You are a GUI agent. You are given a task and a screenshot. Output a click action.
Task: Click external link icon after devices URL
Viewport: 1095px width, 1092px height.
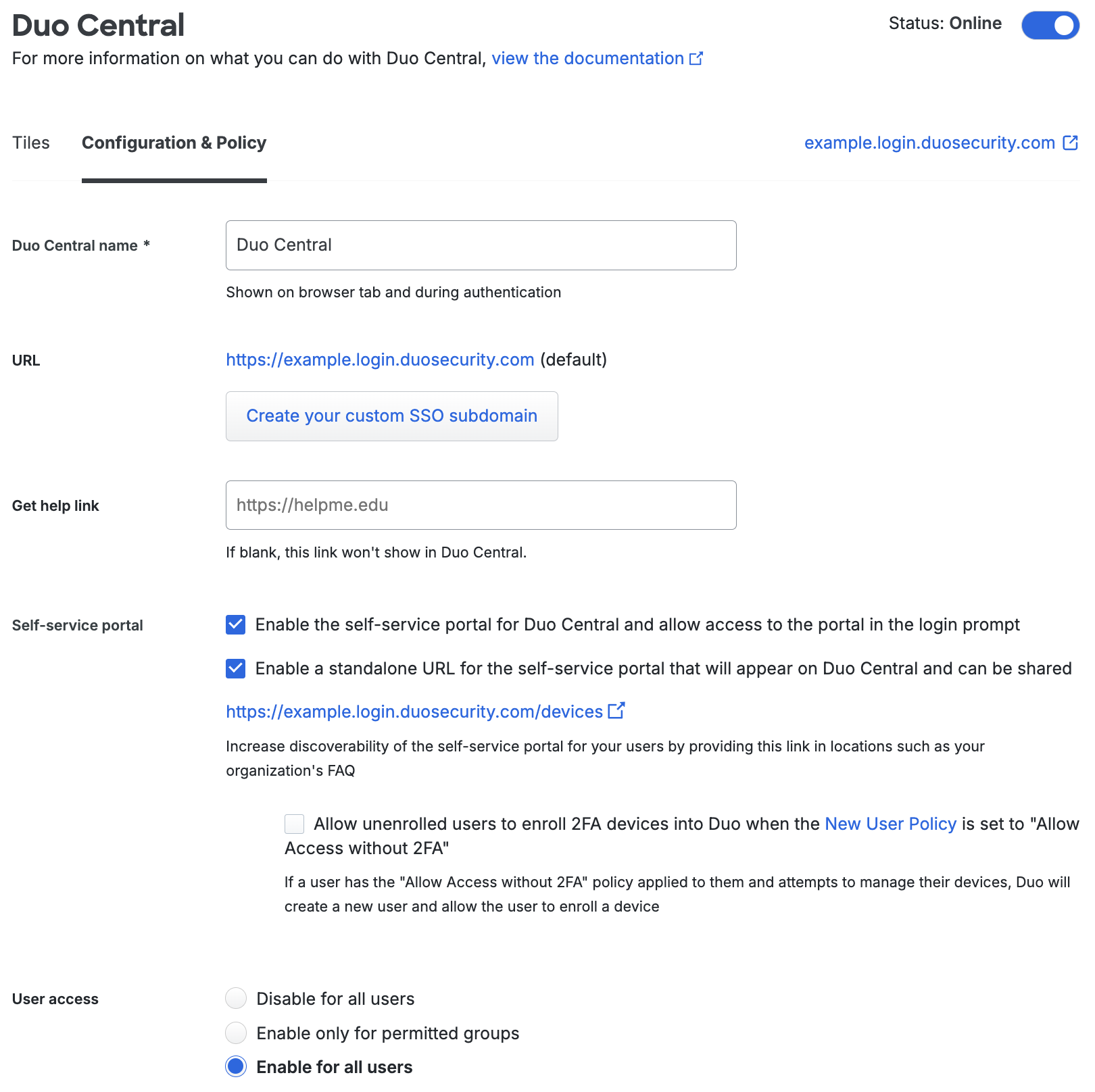(616, 711)
